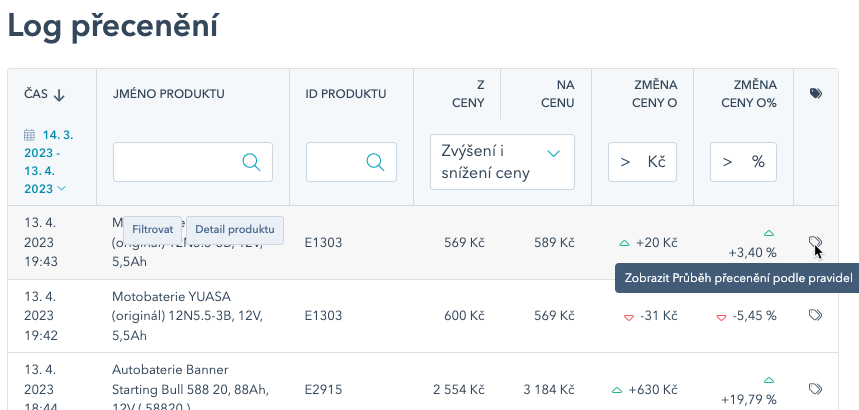
Task: Click the red down arrow beside -5,45 %
Action: (721, 317)
